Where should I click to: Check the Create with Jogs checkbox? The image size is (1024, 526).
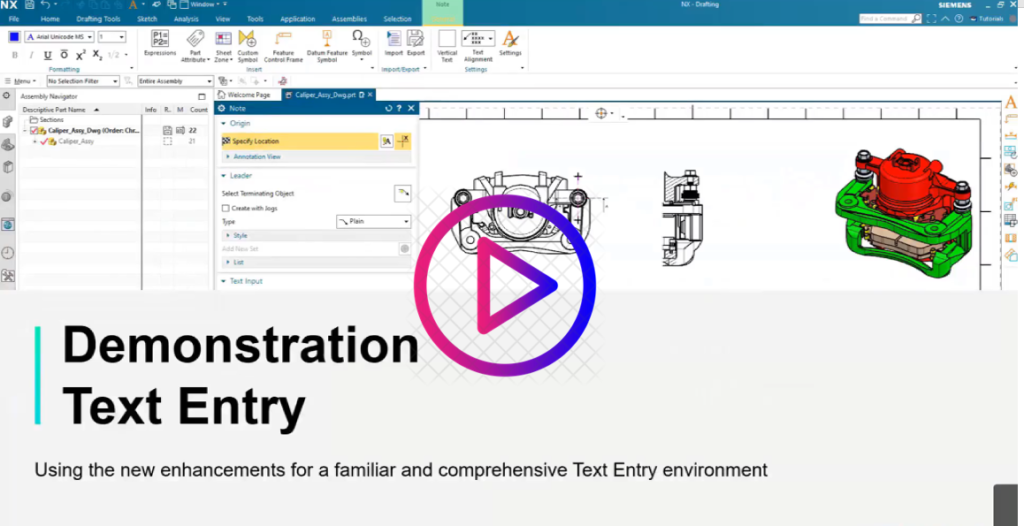pos(225,208)
